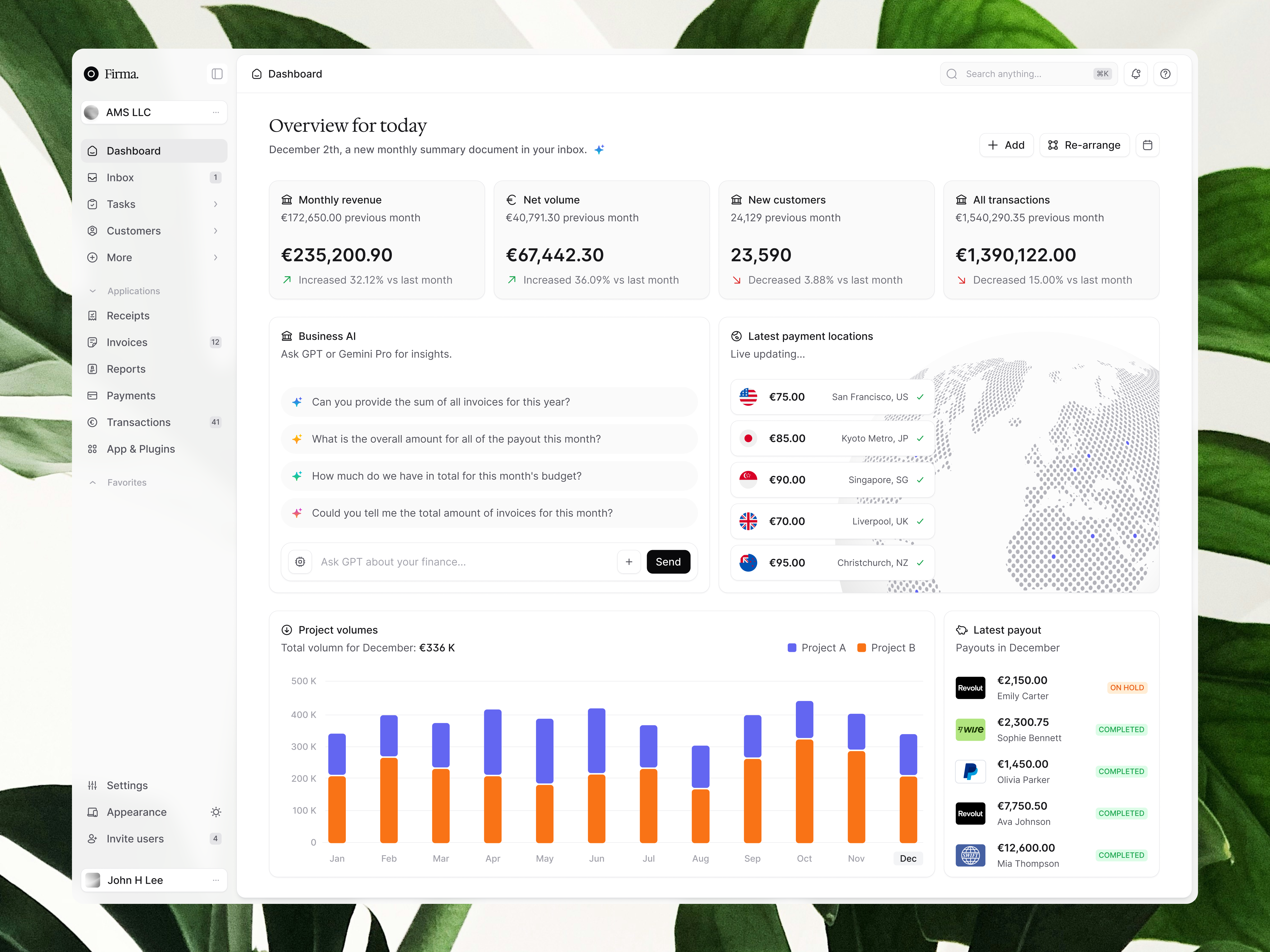Select the overall payout amount suggestion
Viewport: 1270px width, 952px height.
coord(489,439)
